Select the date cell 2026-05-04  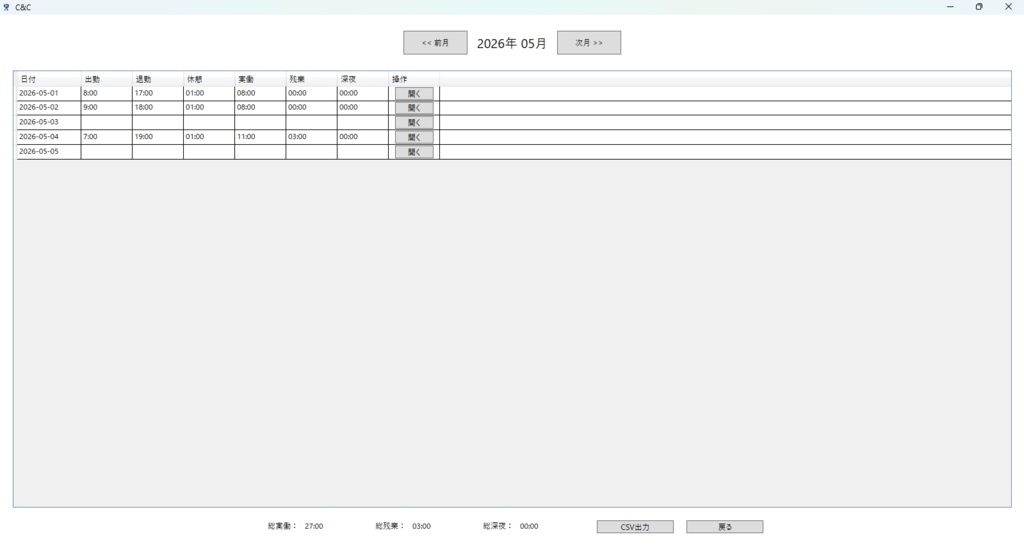[49, 137]
